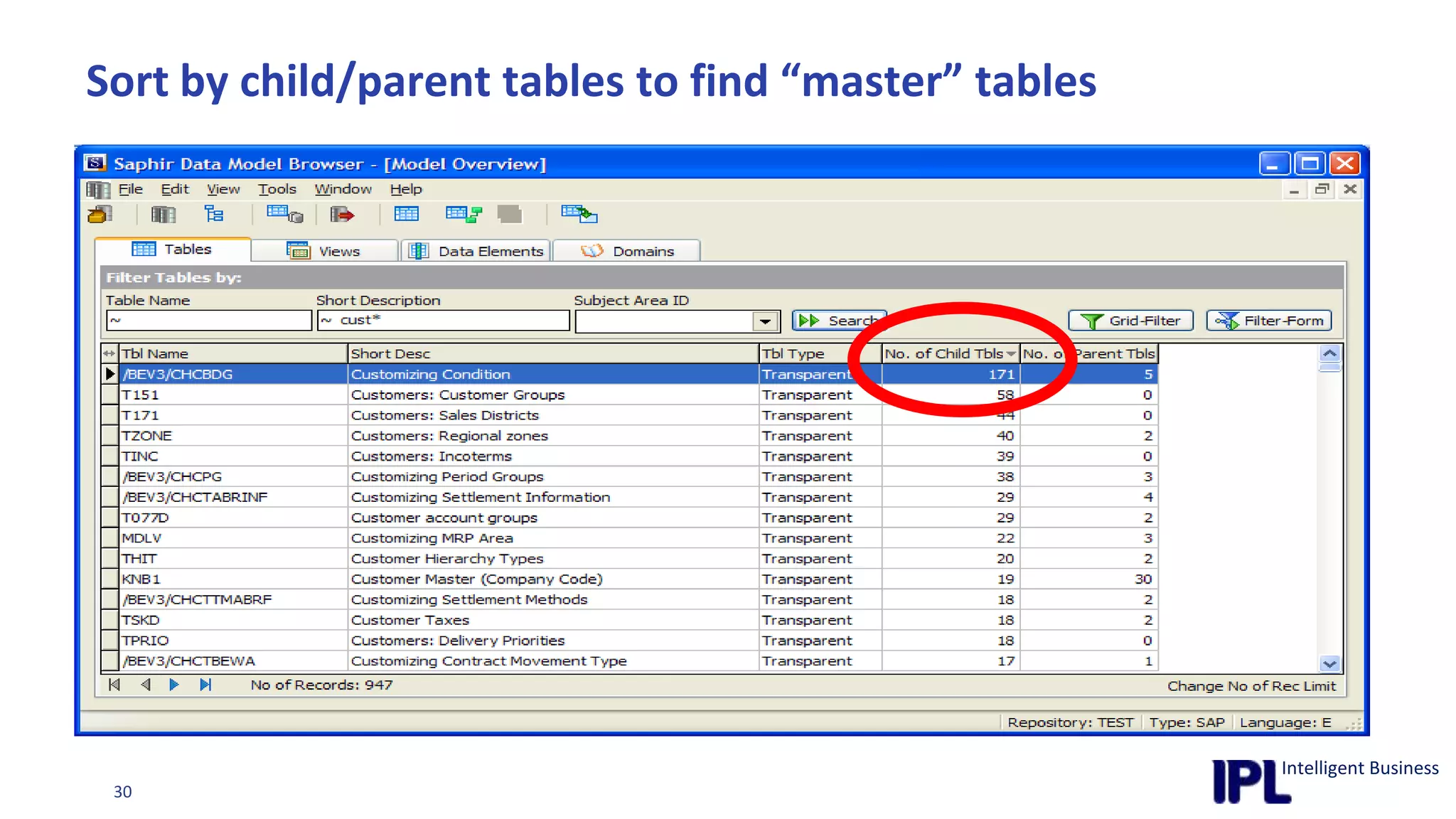Click the Saphir application title bar icon
This screenshot has width=1456, height=819.
(x=95, y=164)
